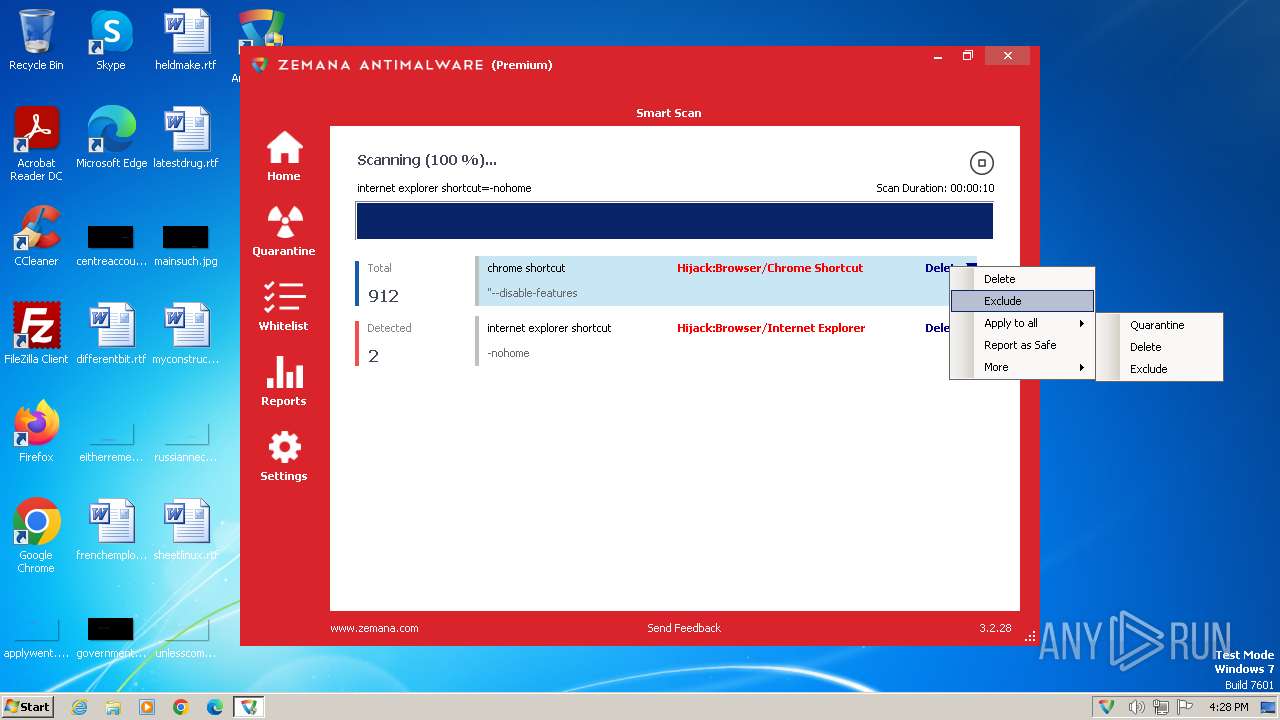Click Hijack:Browser/Internet Explorer threat label
1280x720 pixels.
(x=771, y=328)
